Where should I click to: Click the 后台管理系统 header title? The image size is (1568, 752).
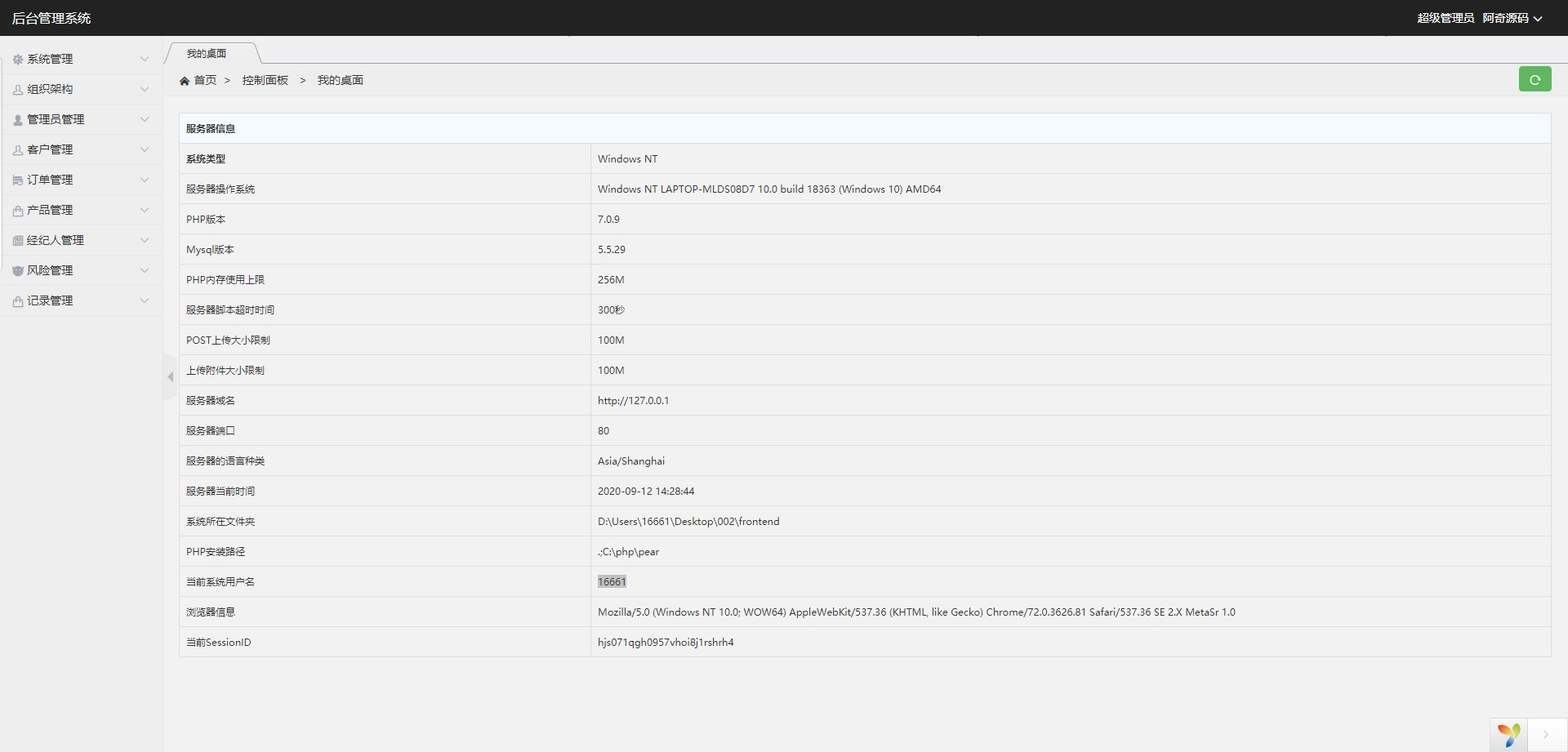pos(51,18)
